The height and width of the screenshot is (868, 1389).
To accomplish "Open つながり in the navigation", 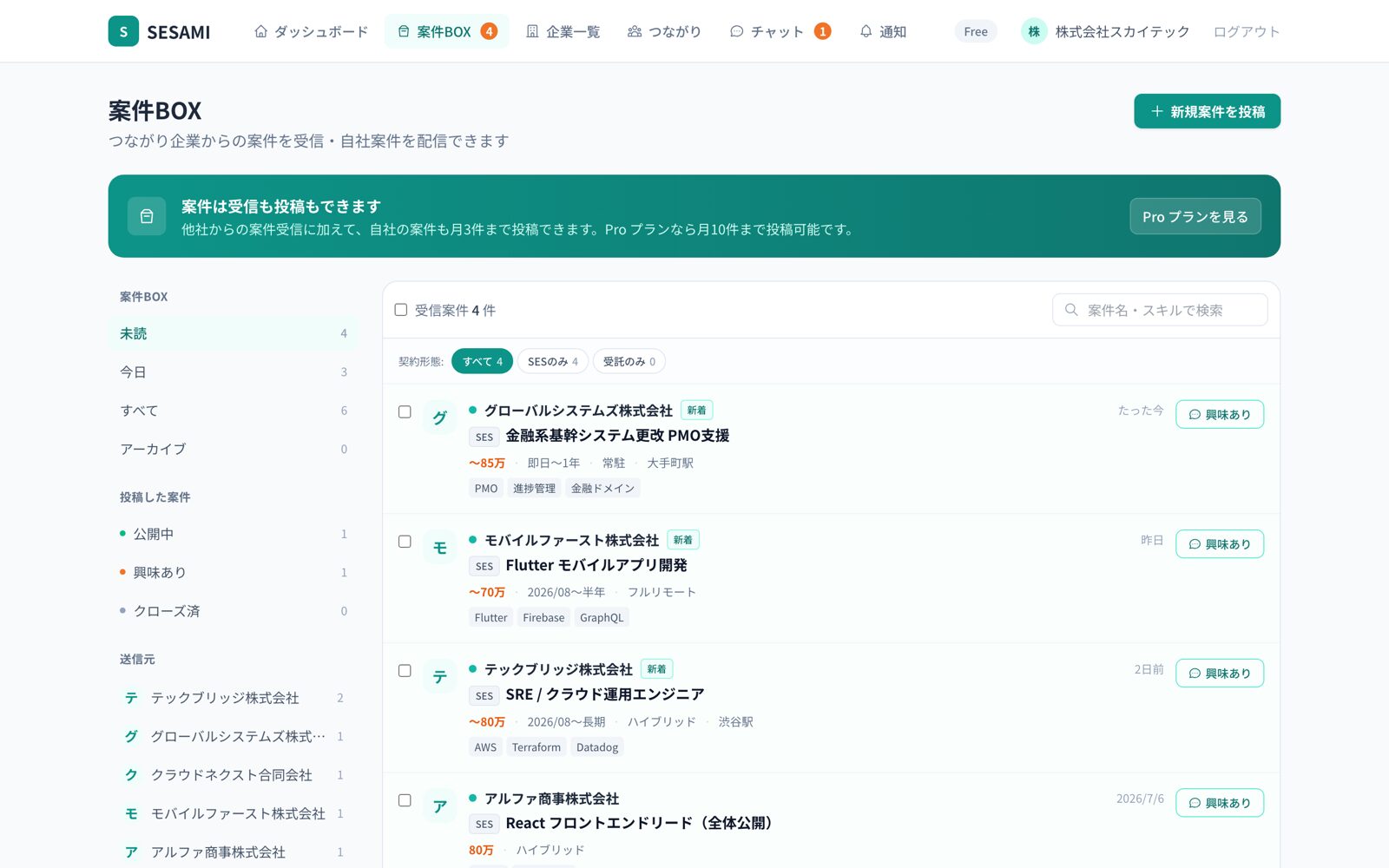I will click(x=664, y=31).
